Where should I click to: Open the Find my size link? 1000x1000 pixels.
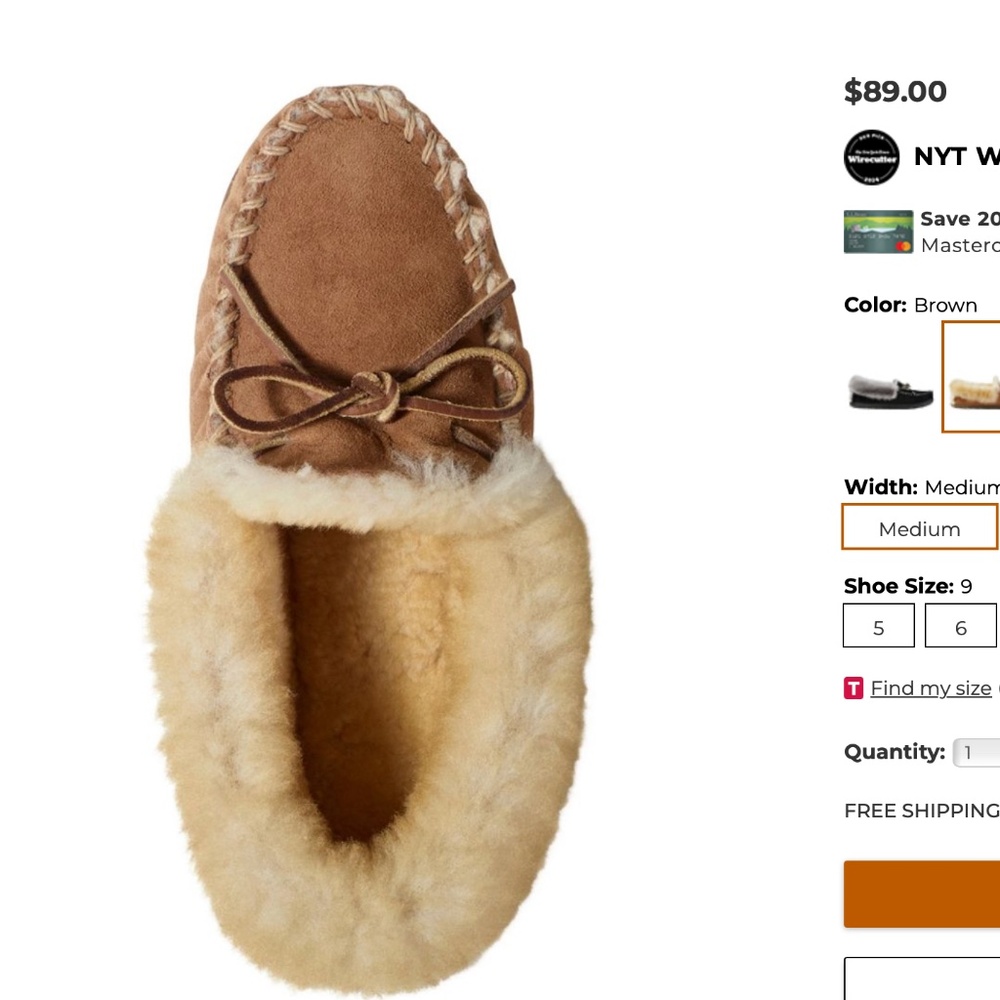tap(930, 688)
